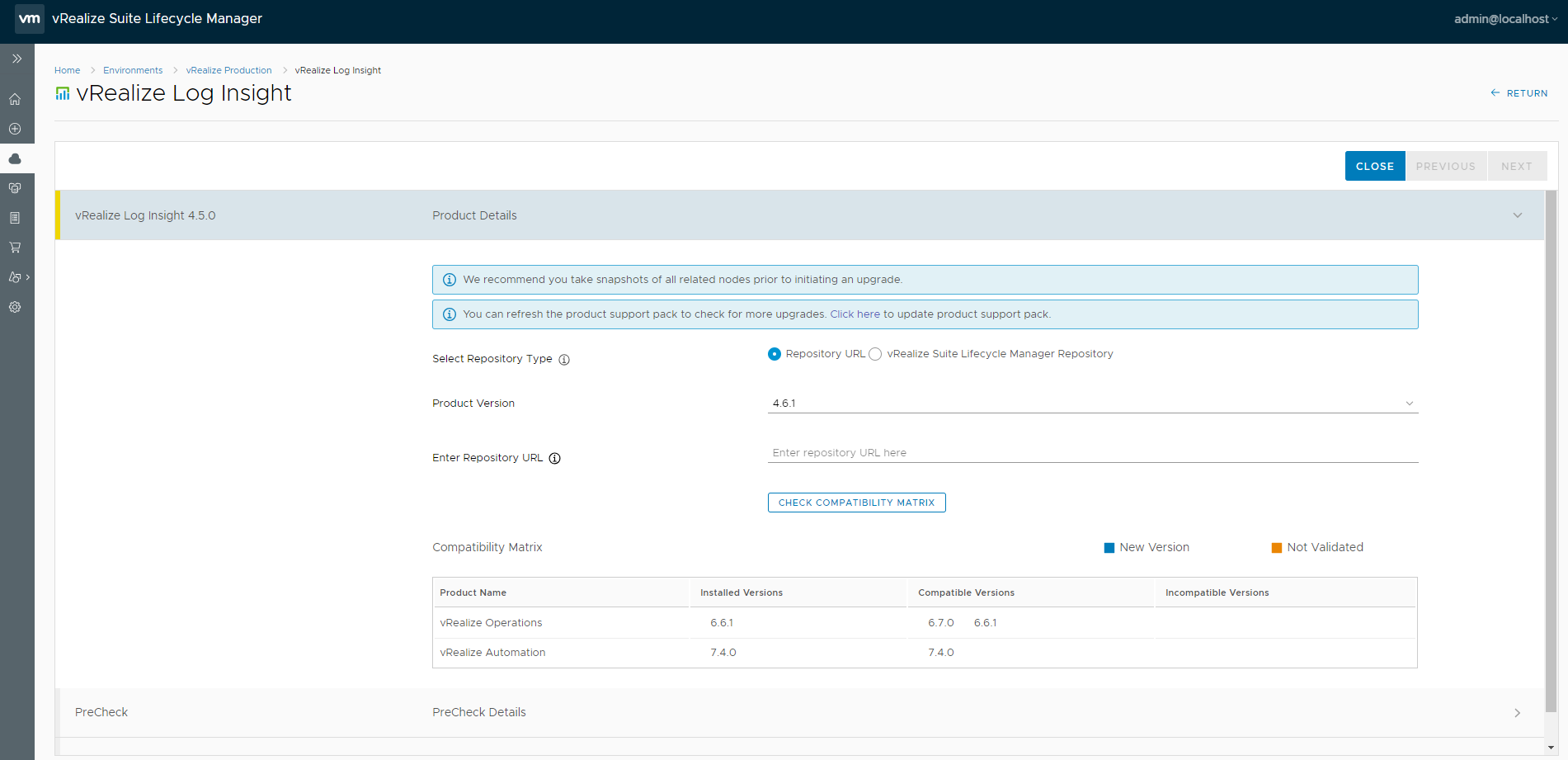1568x760 pixels.
Task: Click the PreCheck step label
Action: click(101, 712)
